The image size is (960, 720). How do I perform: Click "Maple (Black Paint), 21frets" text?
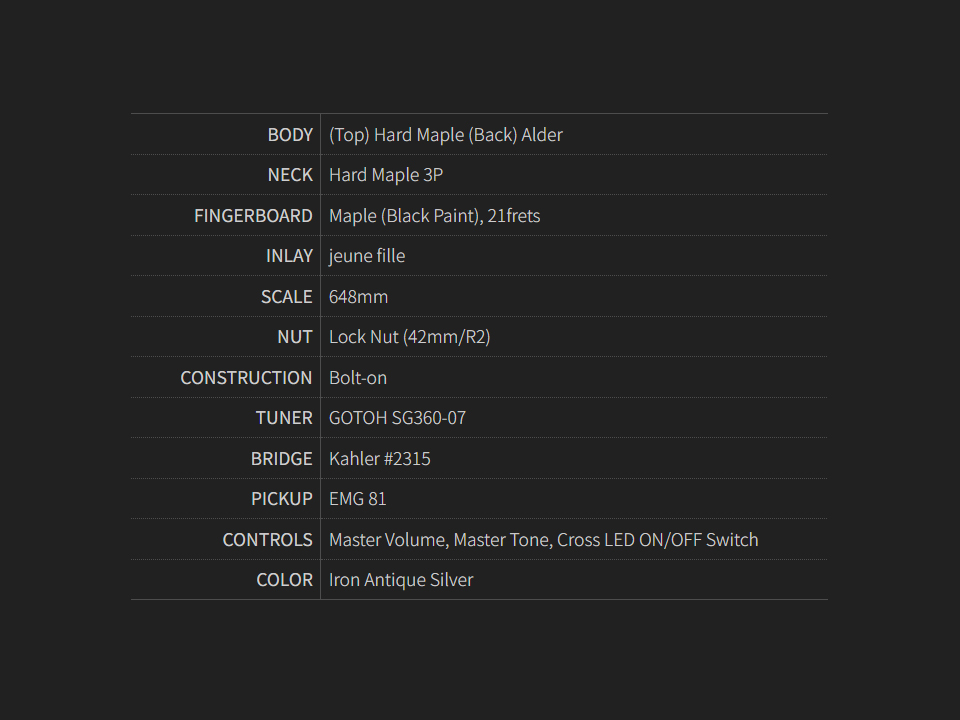pos(434,216)
